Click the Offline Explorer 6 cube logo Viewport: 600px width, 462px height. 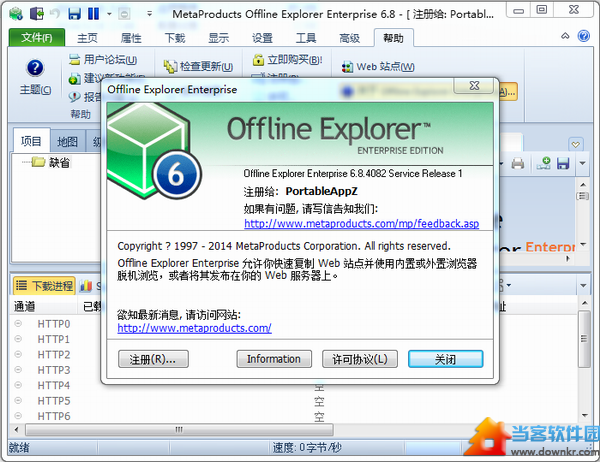click(152, 151)
